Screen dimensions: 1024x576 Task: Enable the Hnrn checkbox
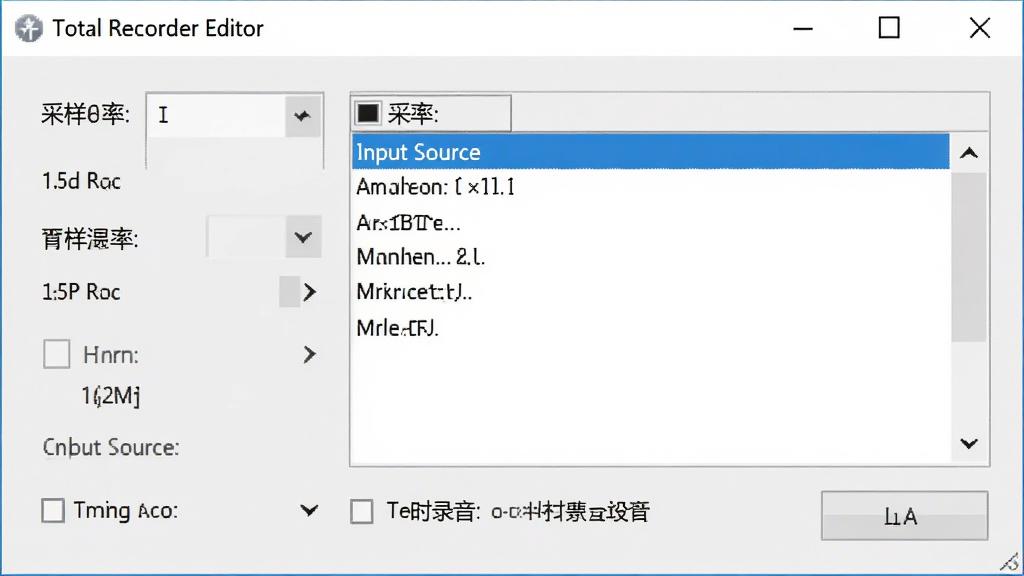57,355
